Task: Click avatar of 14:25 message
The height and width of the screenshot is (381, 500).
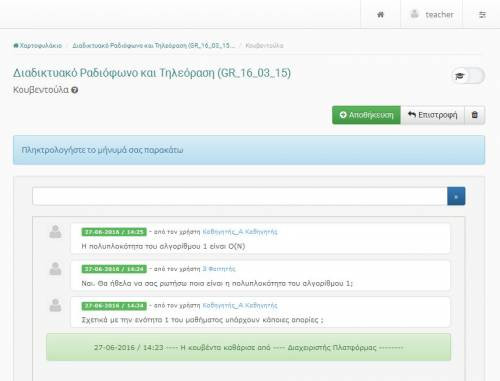Action: (55, 232)
